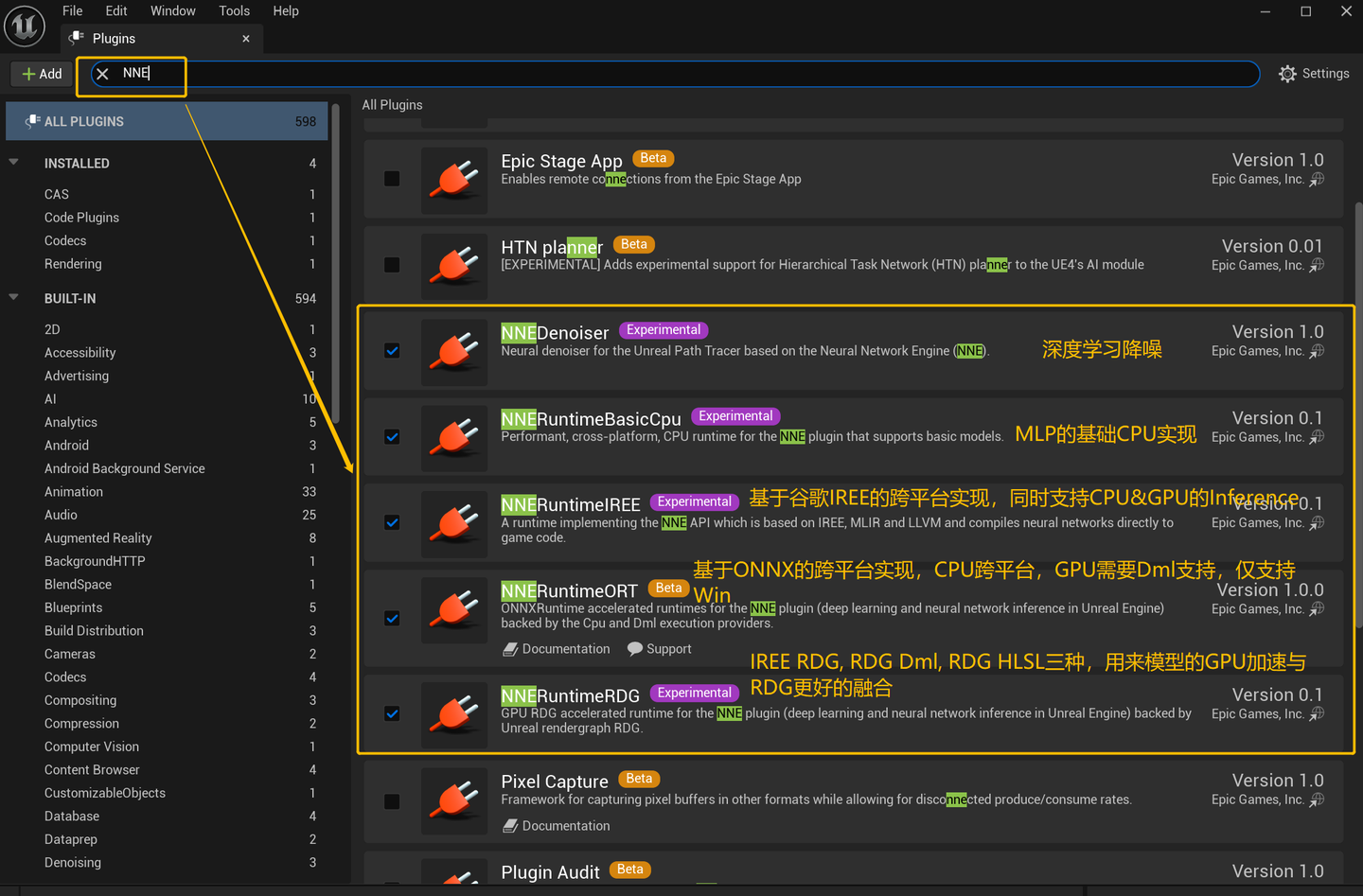
Task: Clear the search with X icon
Action: tap(102, 74)
